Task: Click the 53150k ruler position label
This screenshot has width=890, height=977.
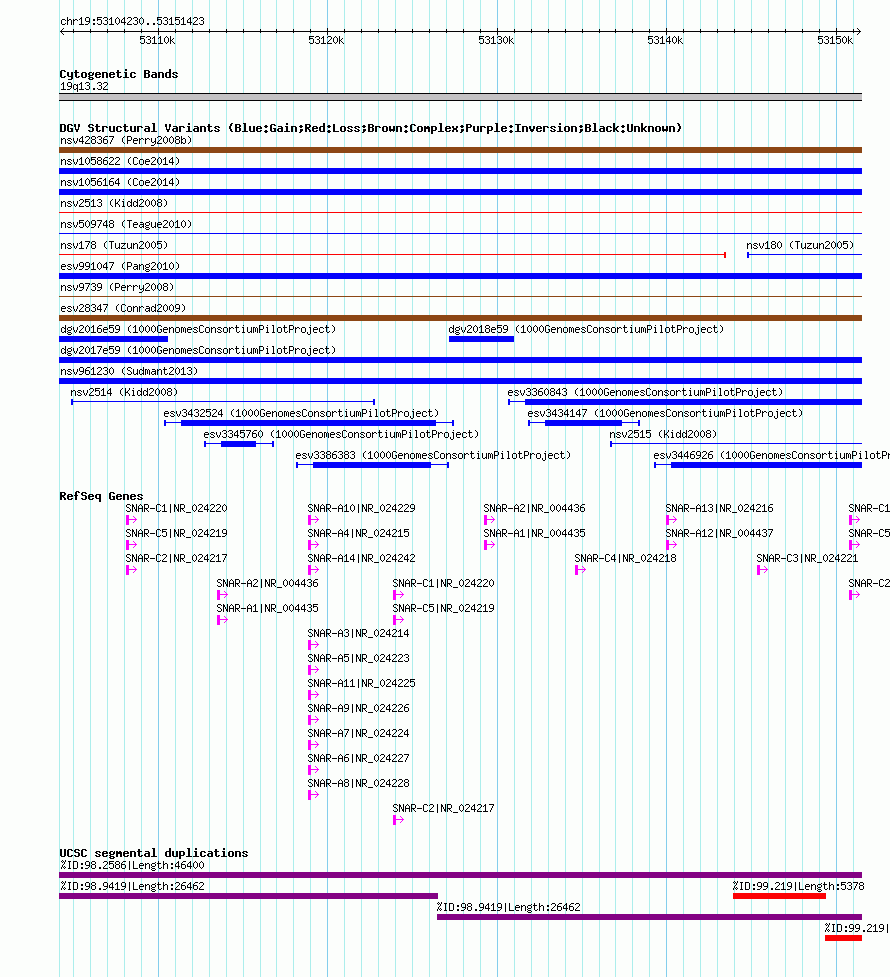Action: point(835,41)
